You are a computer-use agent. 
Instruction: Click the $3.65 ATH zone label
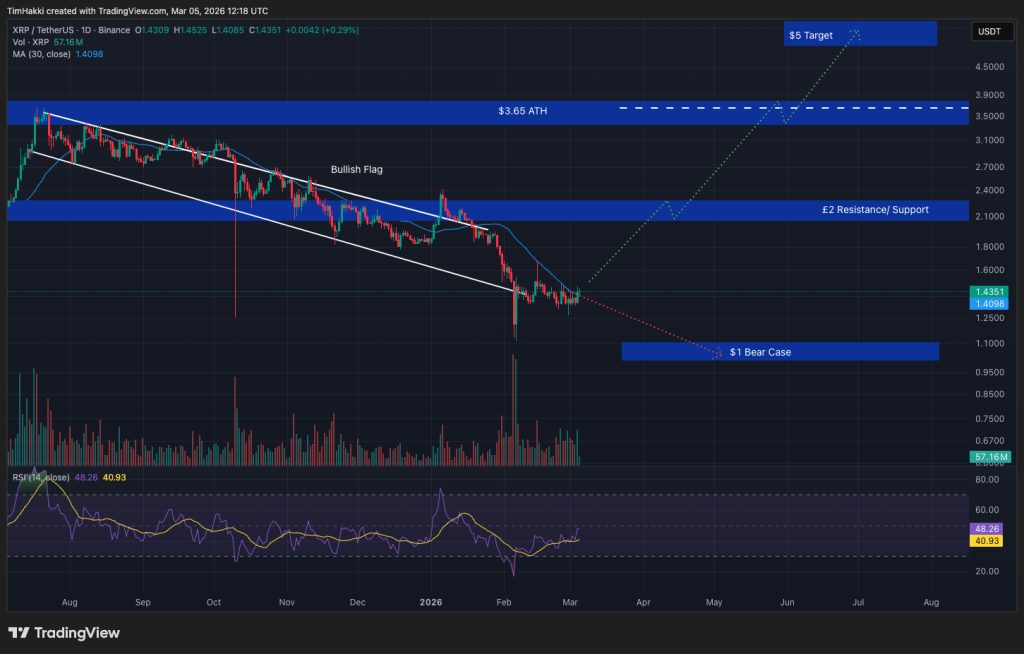pos(522,111)
